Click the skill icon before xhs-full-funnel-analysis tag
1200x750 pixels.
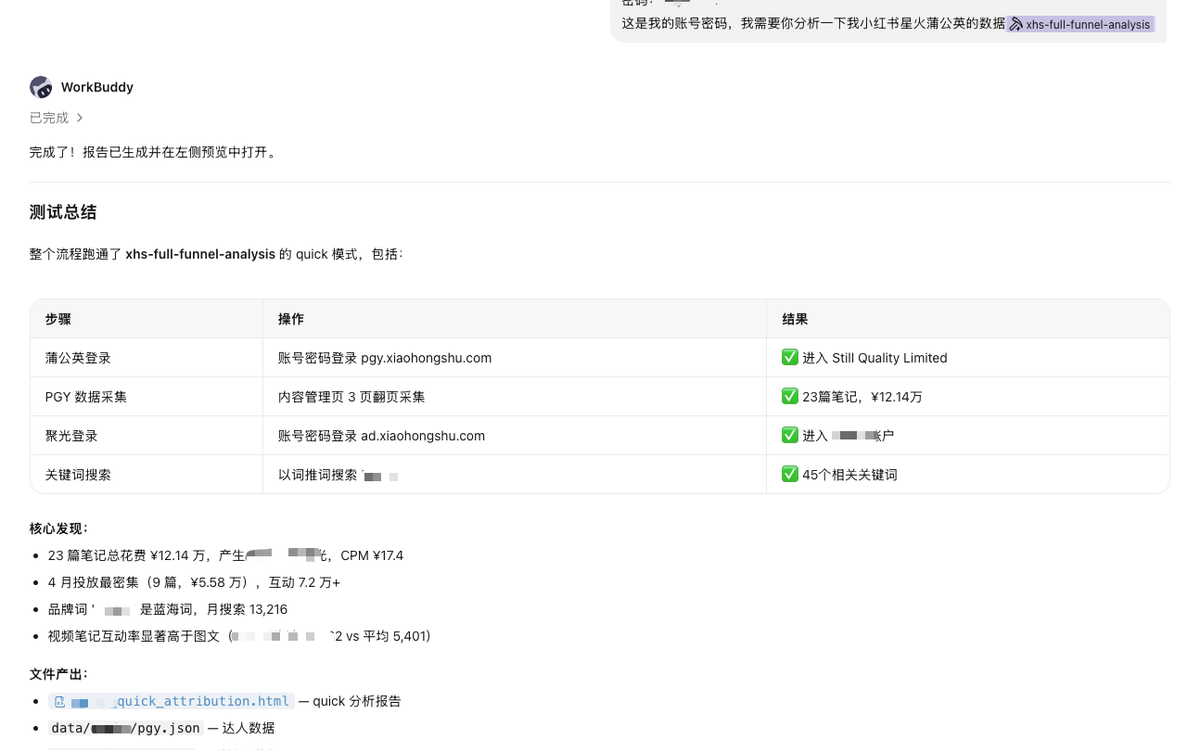(1016, 24)
